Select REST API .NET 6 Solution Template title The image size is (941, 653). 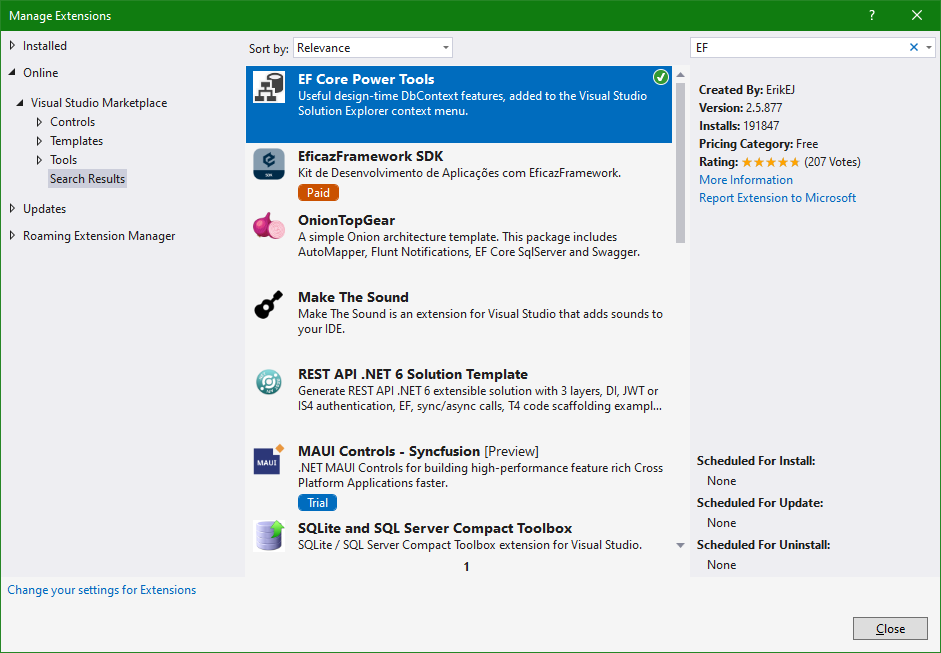pyautogui.click(x=413, y=375)
